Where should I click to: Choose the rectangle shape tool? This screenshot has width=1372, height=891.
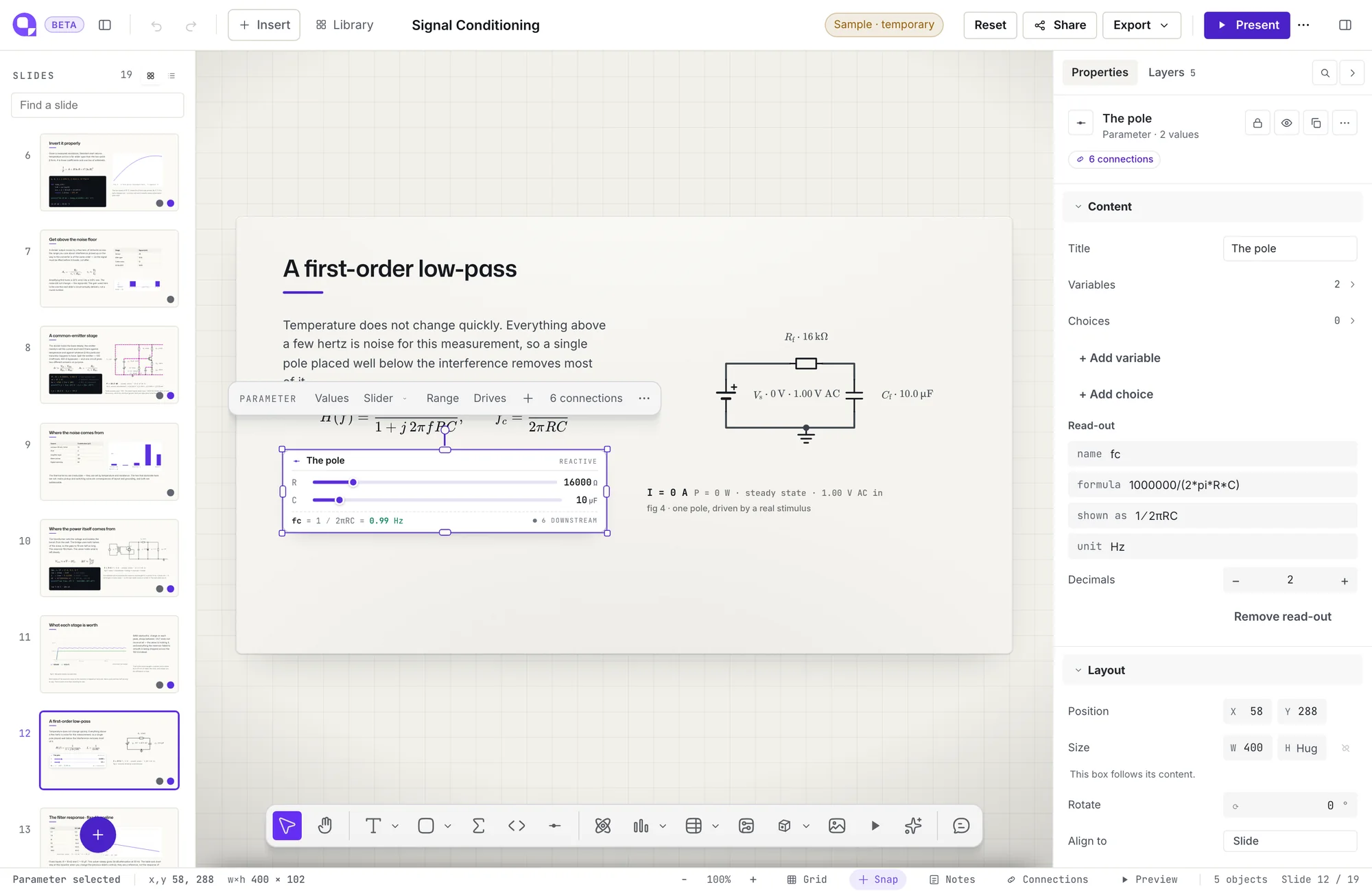(426, 826)
